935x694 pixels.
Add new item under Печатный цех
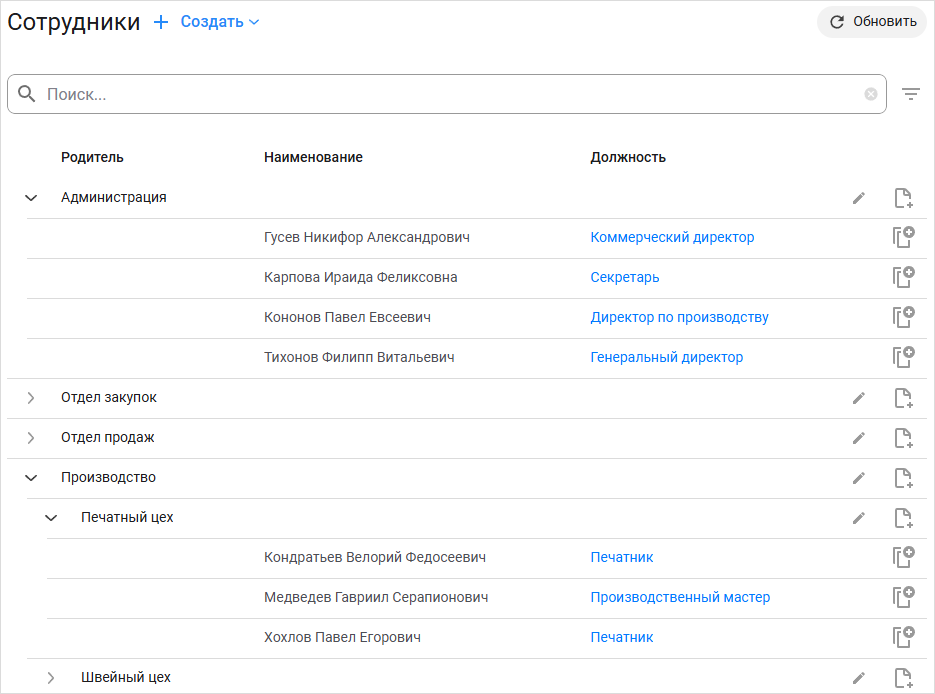click(903, 518)
